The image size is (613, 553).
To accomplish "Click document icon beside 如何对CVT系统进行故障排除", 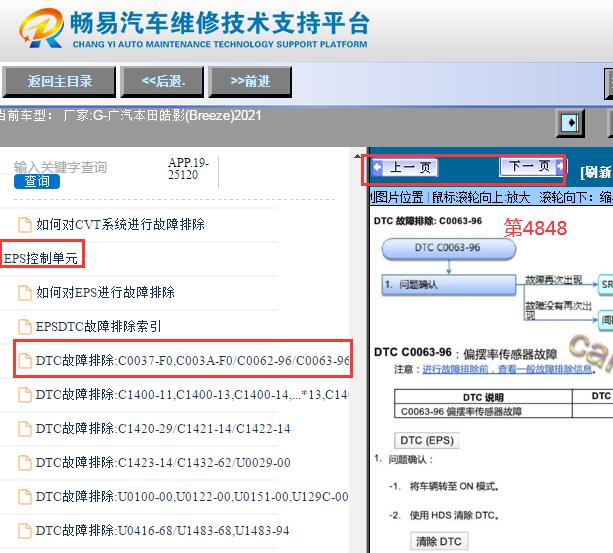I will point(25,225).
